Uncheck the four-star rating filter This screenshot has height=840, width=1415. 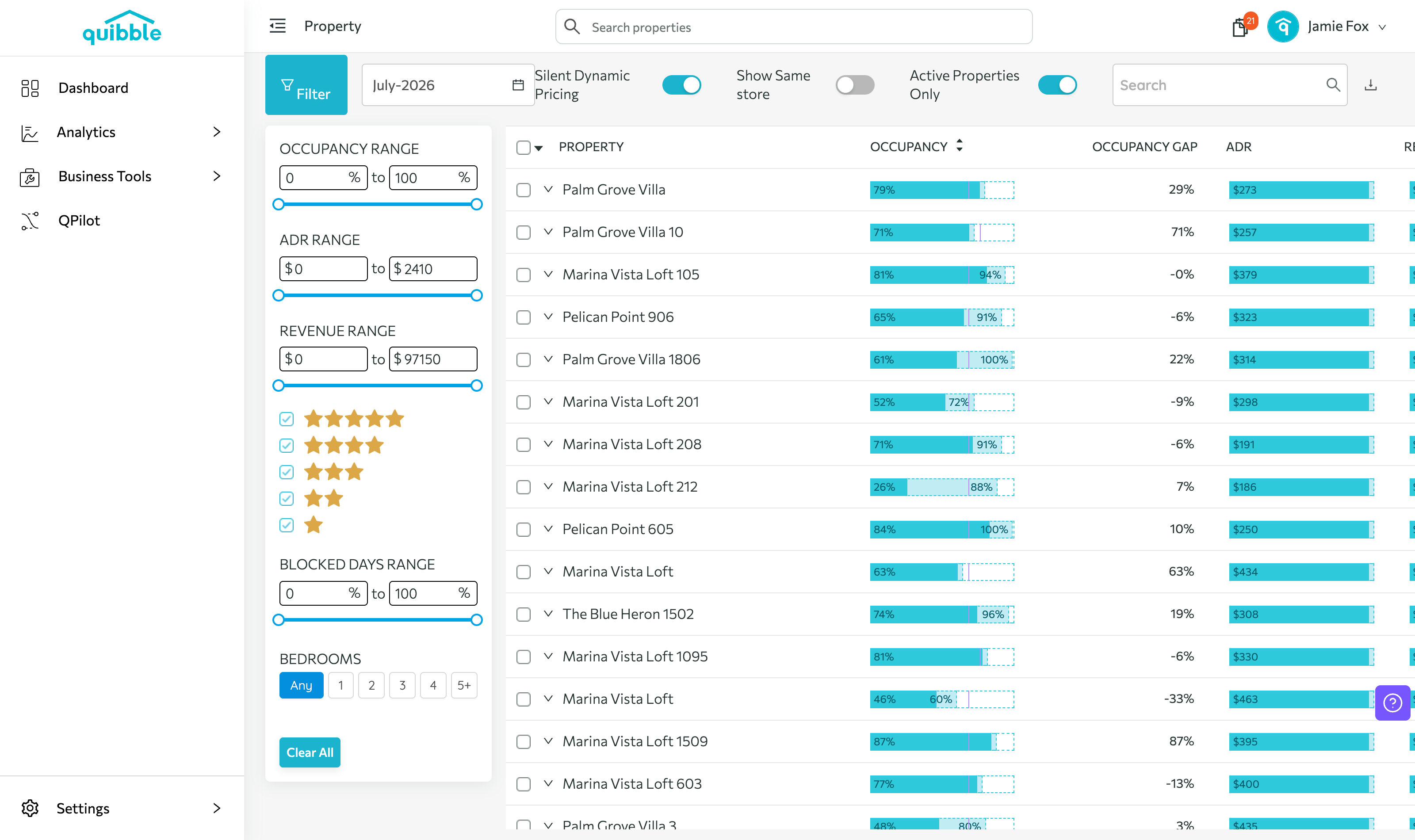pyautogui.click(x=287, y=446)
